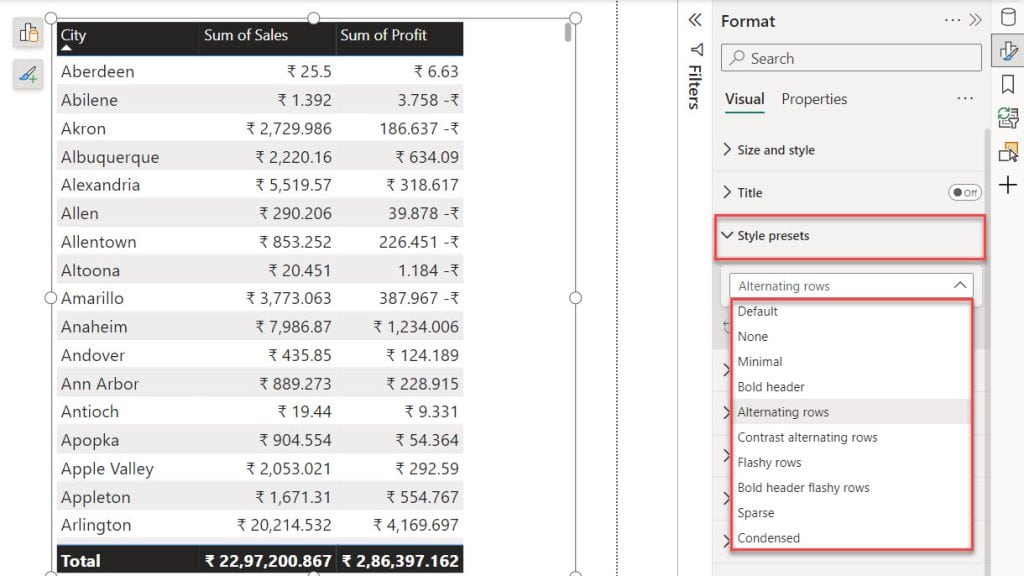
Task: Click the Ann Arbor city cell
Action: [100, 384]
